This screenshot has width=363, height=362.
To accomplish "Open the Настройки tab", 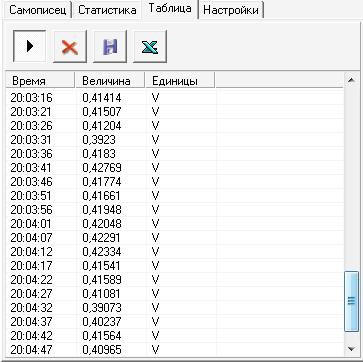I will pos(231,10).
